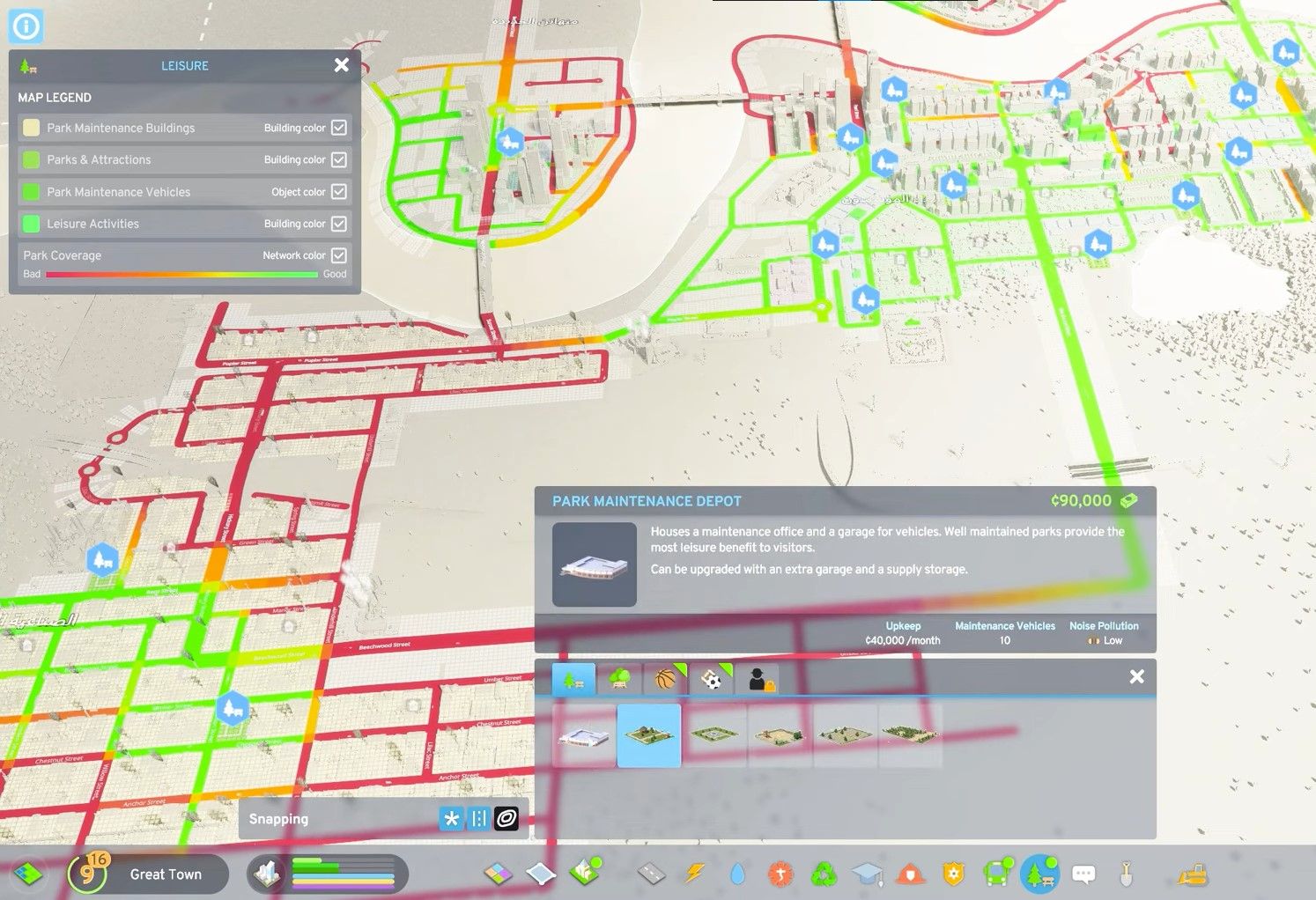
Task: Open the Chirper messages panel
Action: [1083, 874]
